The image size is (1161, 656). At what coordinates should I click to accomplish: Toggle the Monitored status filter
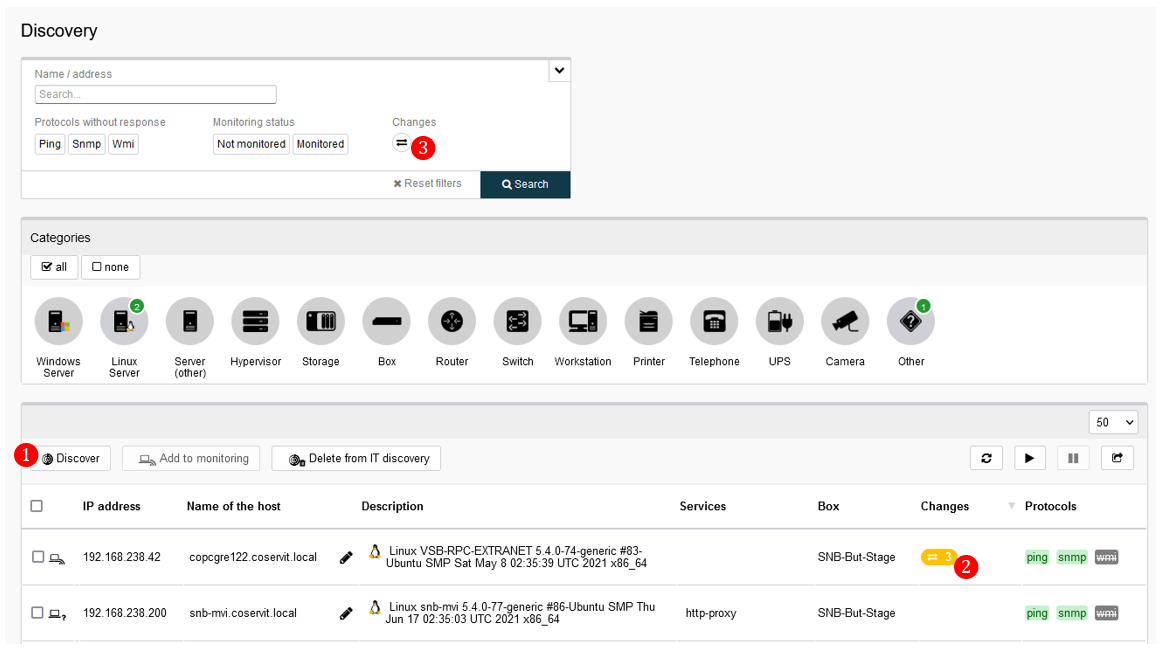[321, 144]
